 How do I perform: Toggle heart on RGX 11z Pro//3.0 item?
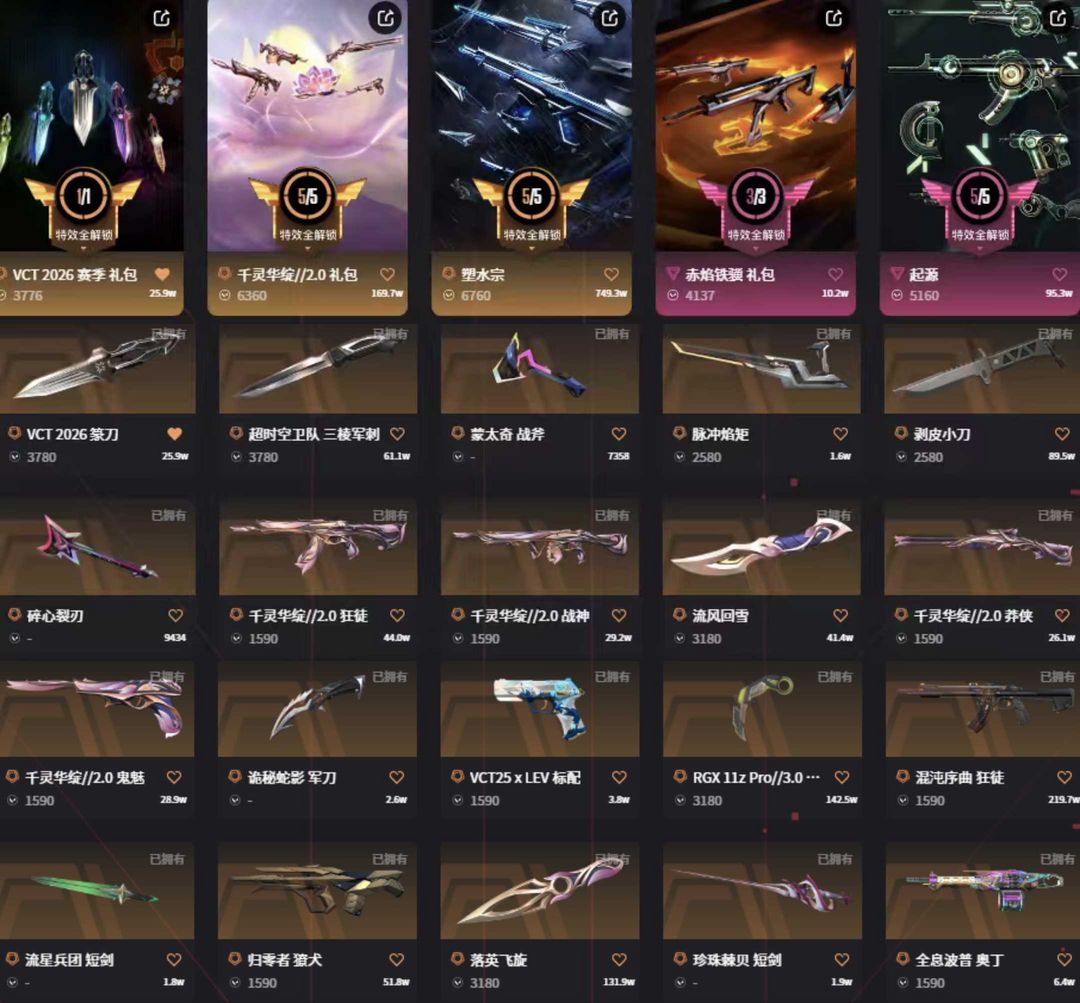[x=842, y=777]
